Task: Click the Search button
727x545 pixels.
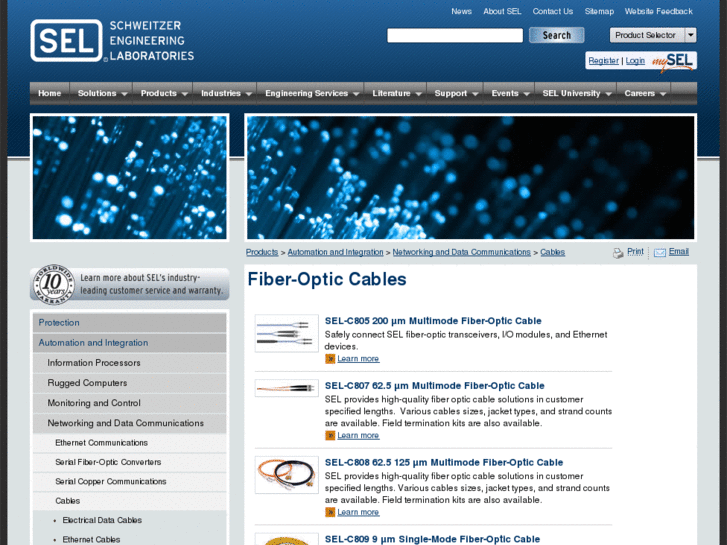Action: click(556, 35)
